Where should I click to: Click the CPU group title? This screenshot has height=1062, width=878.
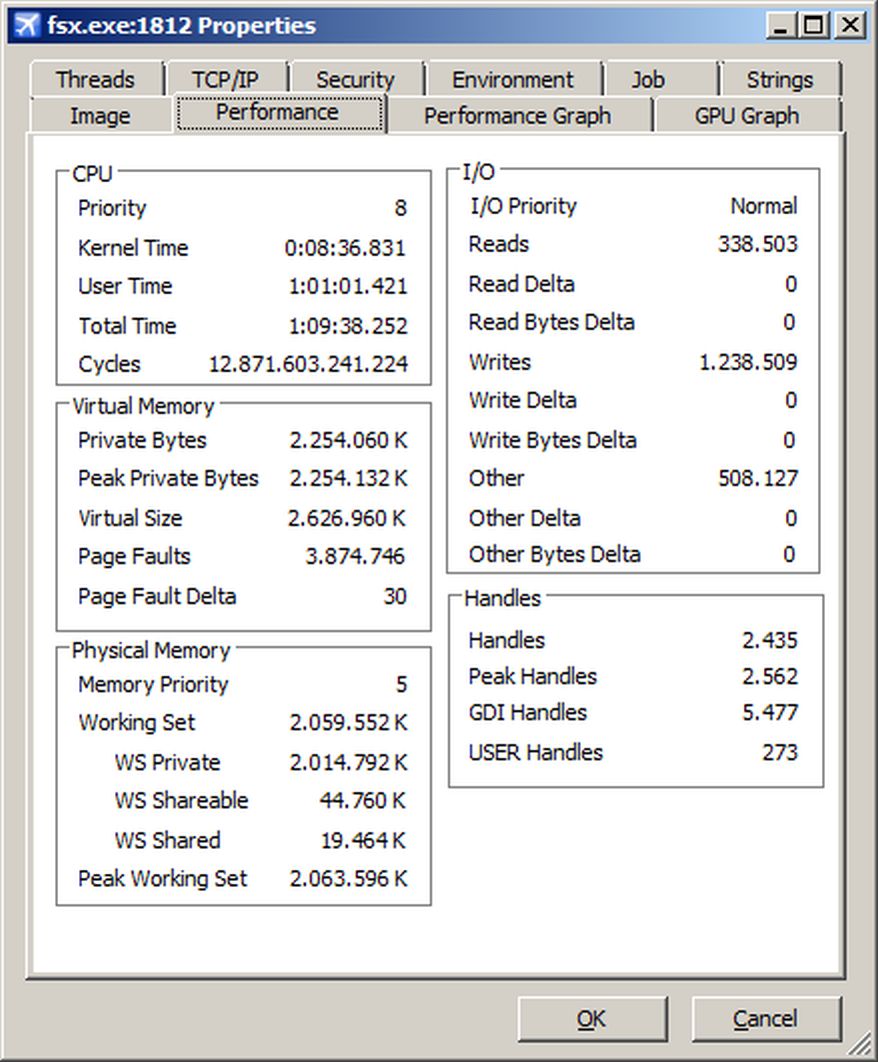[92, 174]
